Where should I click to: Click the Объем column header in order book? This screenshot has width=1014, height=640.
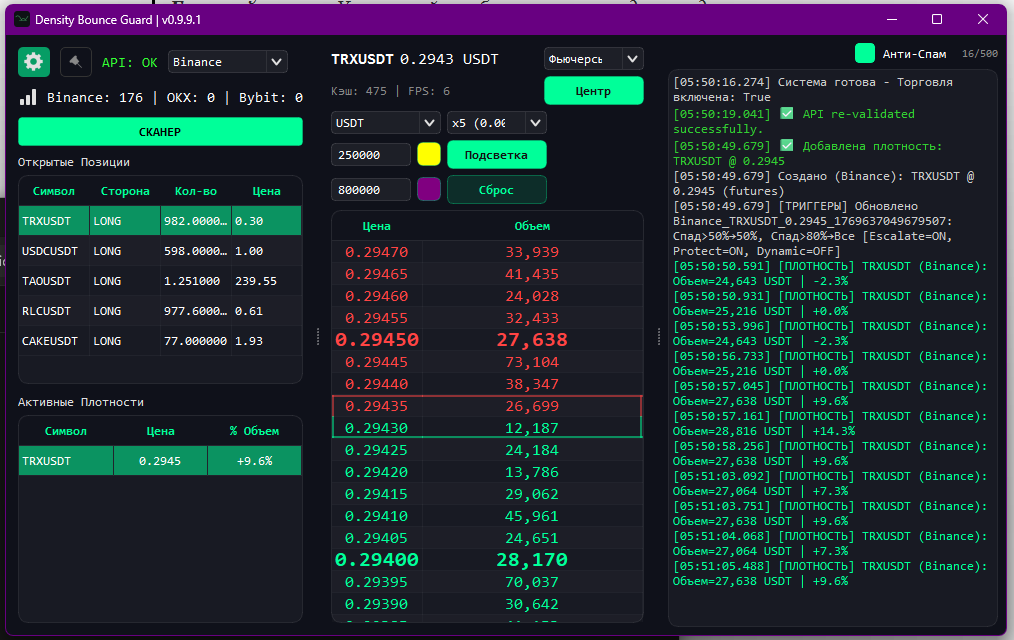pos(532,226)
